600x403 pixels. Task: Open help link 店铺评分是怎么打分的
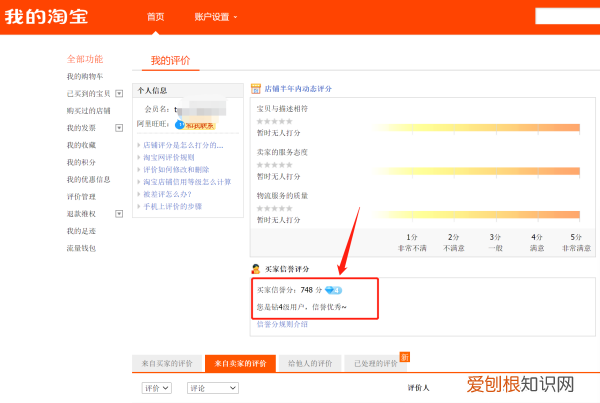[183, 145]
